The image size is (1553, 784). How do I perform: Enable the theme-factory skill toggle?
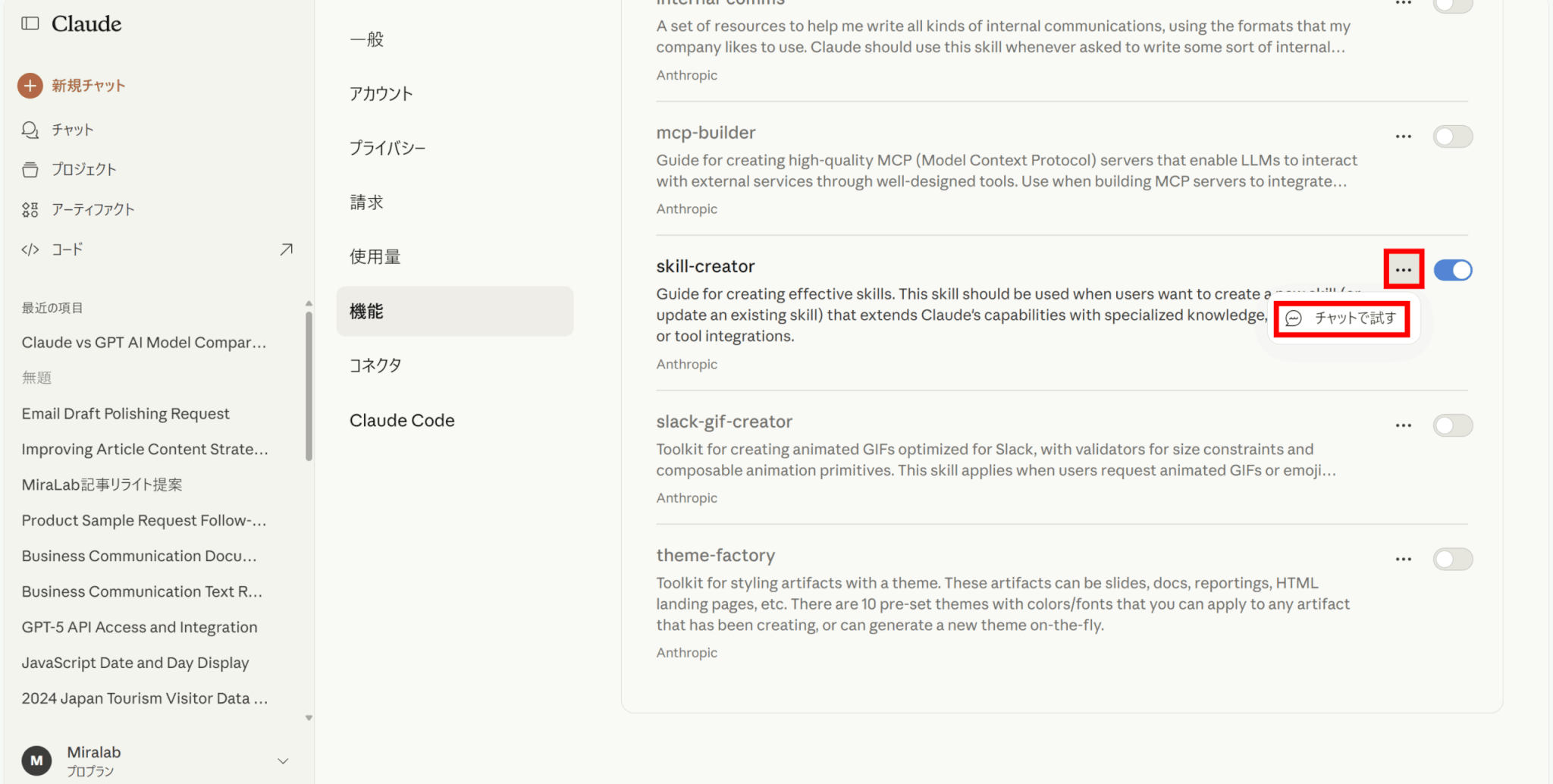[x=1452, y=559]
